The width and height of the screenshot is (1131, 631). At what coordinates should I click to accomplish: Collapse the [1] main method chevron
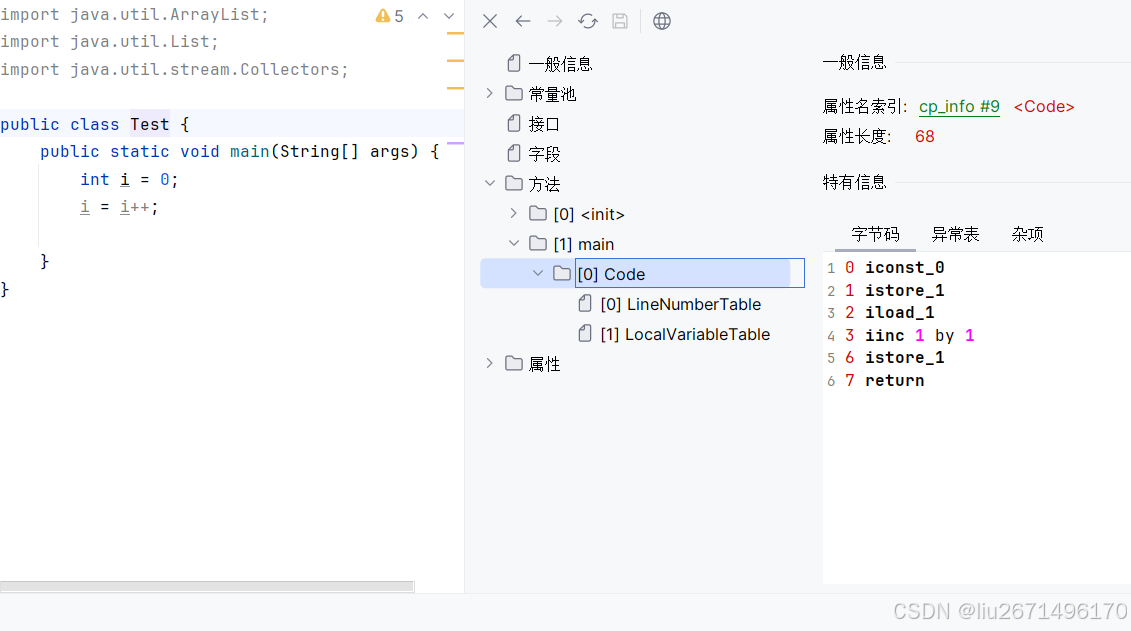[x=514, y=244]
